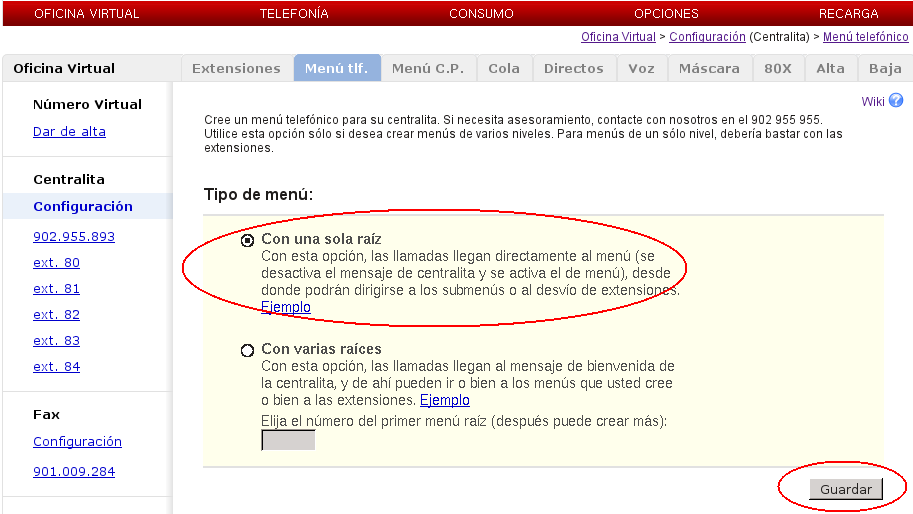Open the CONSUMO top menu

pyautogui.click(x=481, y=14)
